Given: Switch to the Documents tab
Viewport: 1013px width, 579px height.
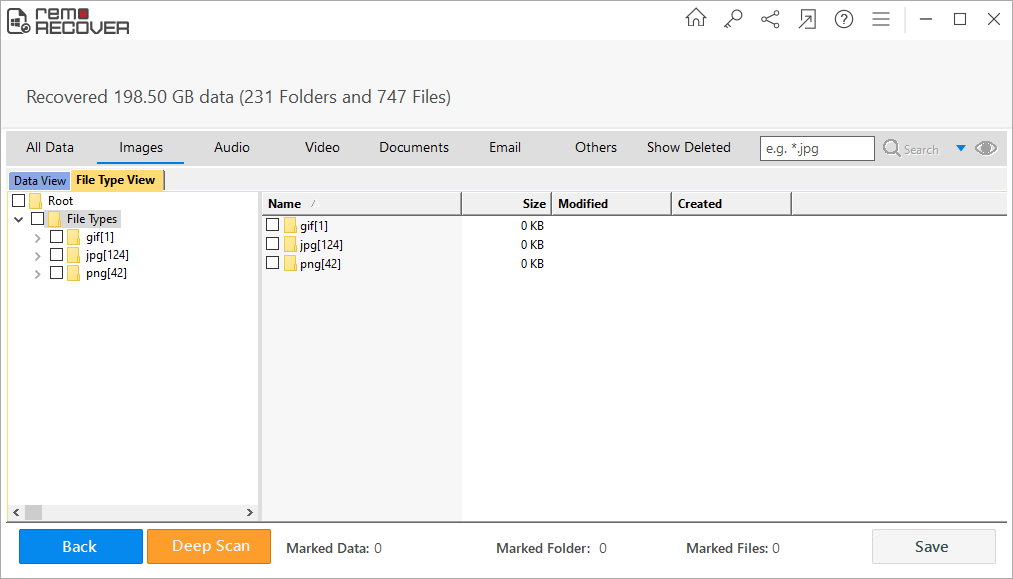Looking at the screenshot, I should [413, 147].
